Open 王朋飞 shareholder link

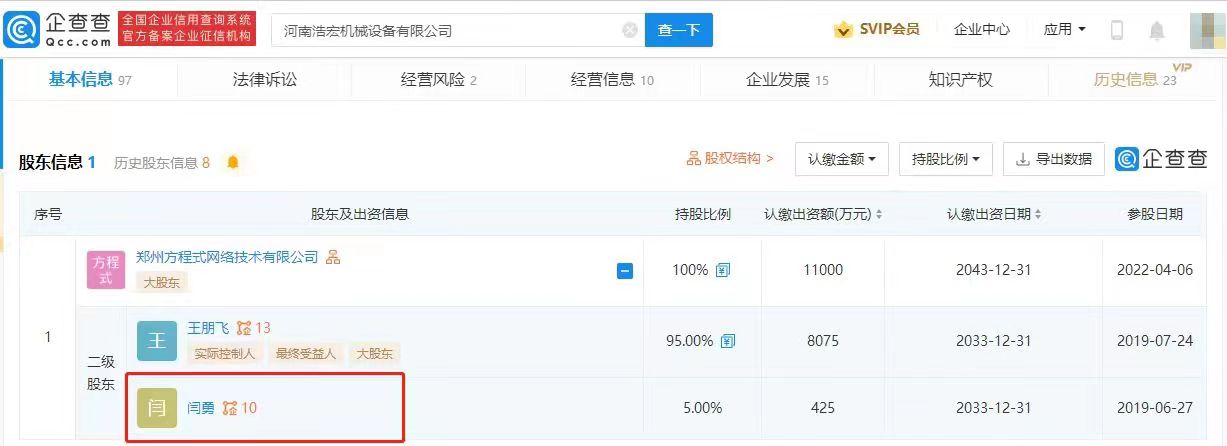click(x=208, y=328)
